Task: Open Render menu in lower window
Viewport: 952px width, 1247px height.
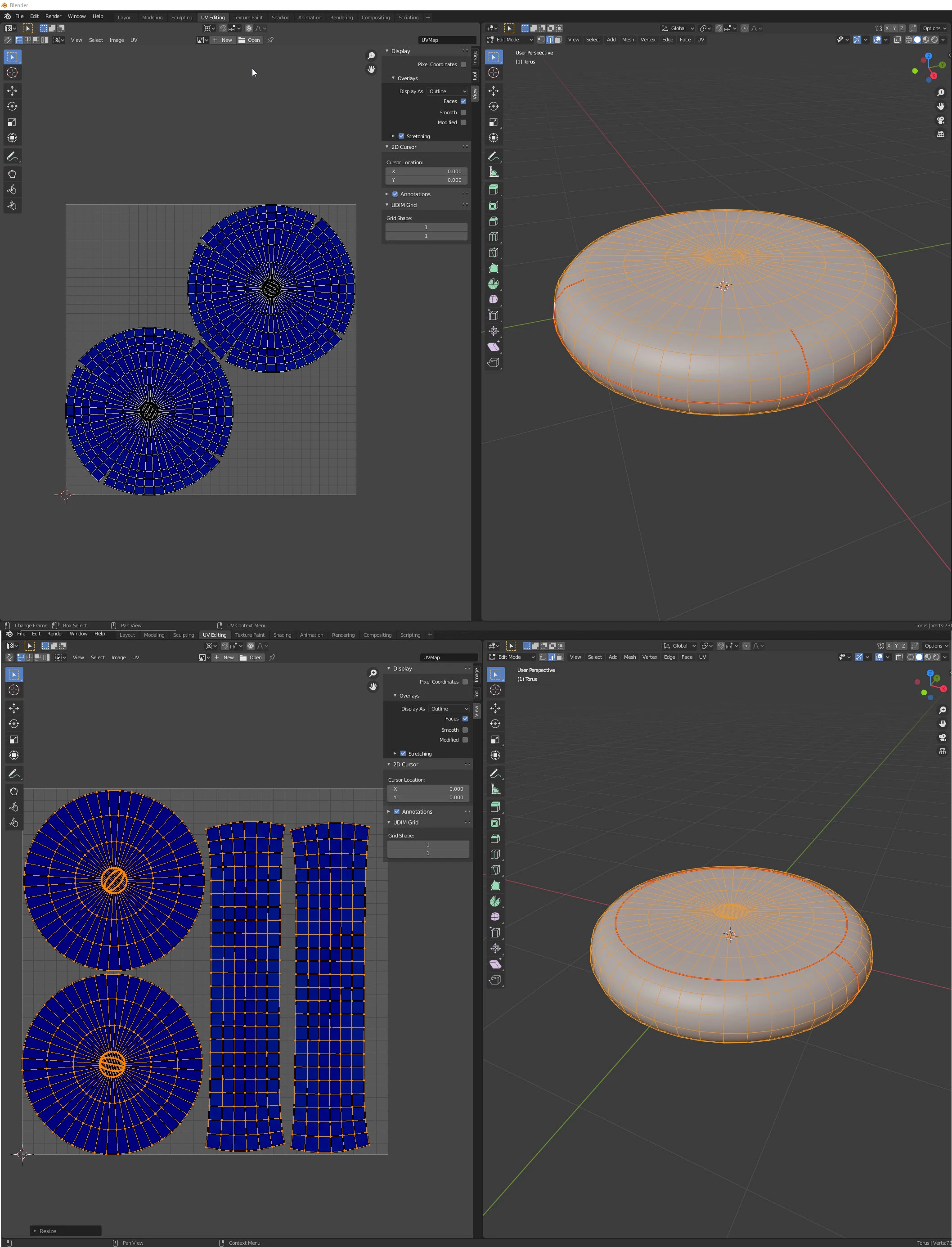Action: (55, 634)
